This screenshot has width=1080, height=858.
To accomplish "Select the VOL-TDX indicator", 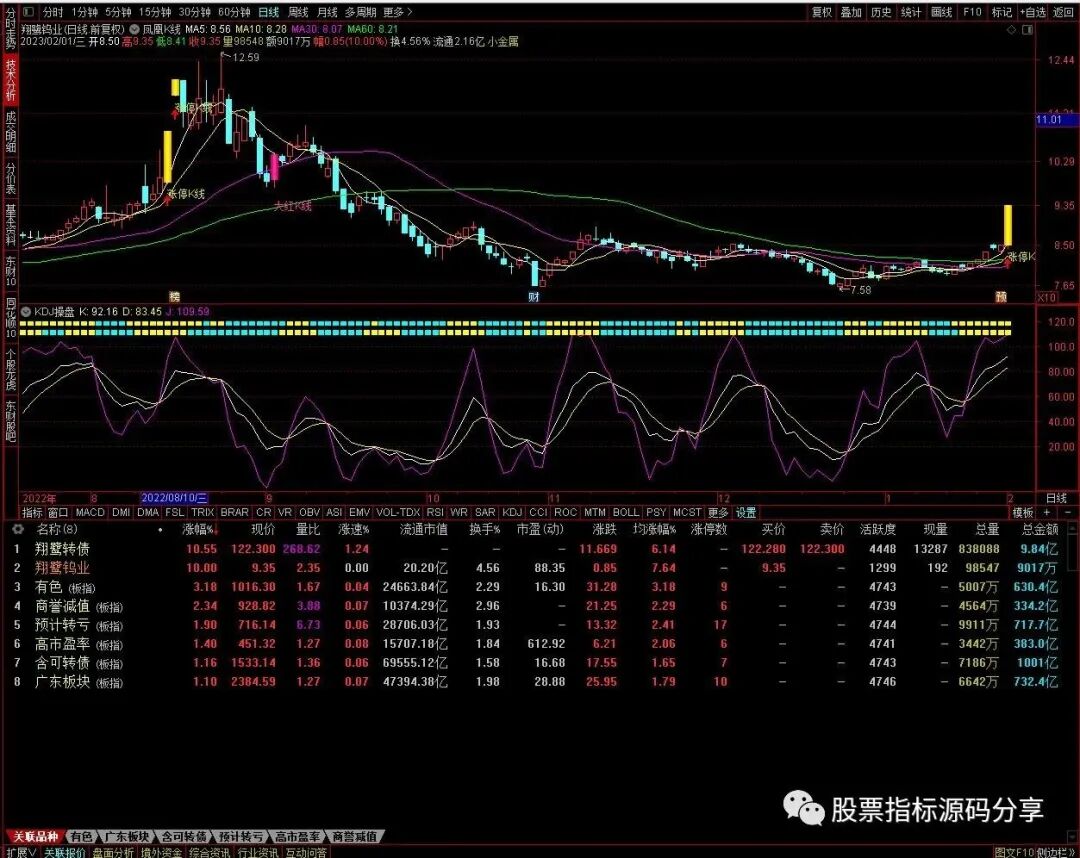I will click(398, 512).
